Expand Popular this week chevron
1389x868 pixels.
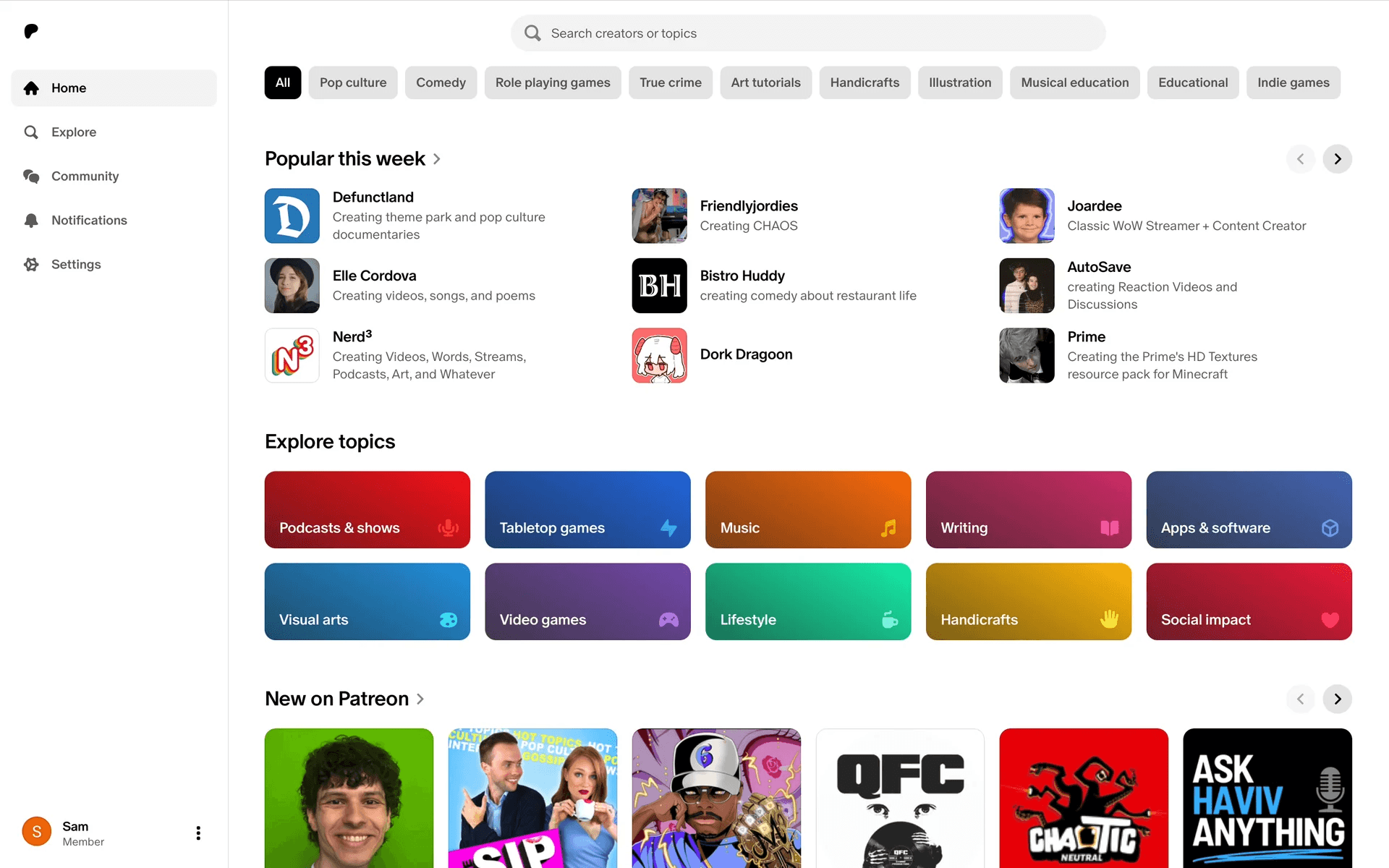click(437, 159)
